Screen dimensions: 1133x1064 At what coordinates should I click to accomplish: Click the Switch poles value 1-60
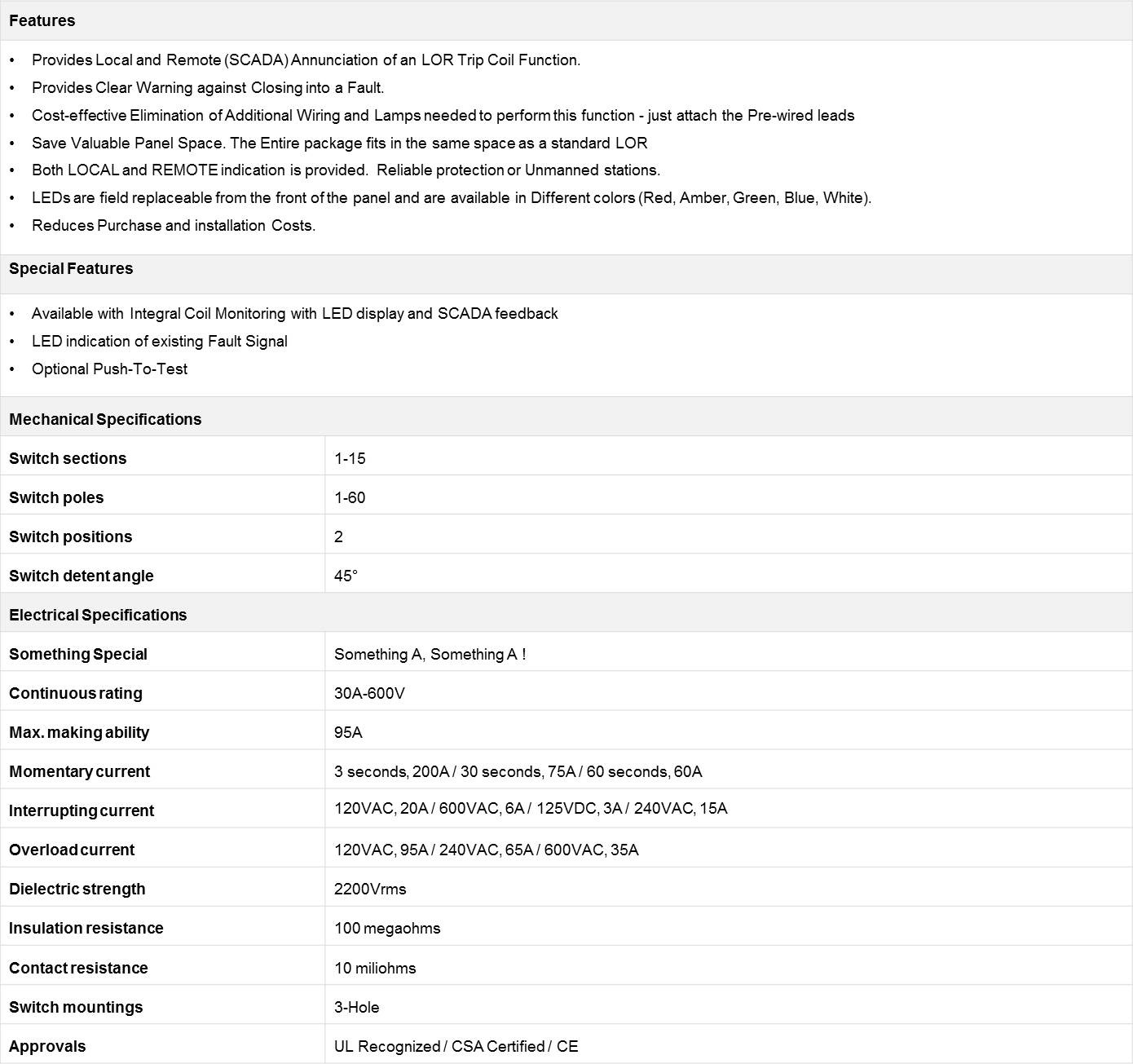click(x=350, y=497)
